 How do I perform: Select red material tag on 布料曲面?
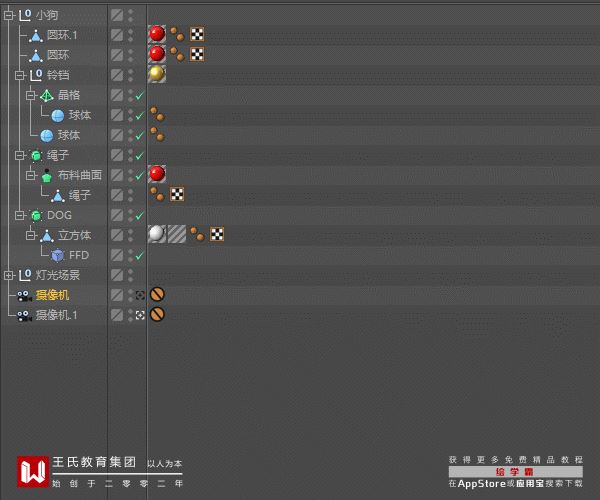click(x=157, y=174)
